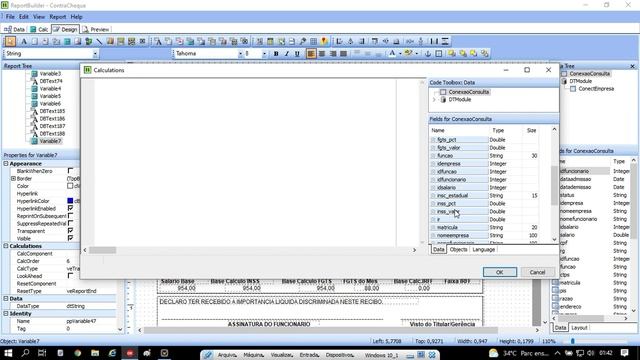This screenshot has width=640, height=360.
Task: Click the Color property swatch
Action: tap(70, 186)
